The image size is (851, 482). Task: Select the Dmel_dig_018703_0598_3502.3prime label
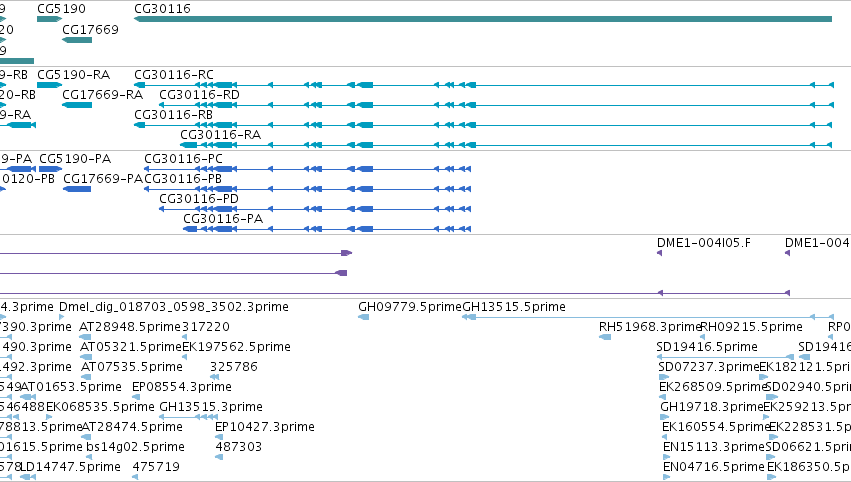click(x=174, y=307)
